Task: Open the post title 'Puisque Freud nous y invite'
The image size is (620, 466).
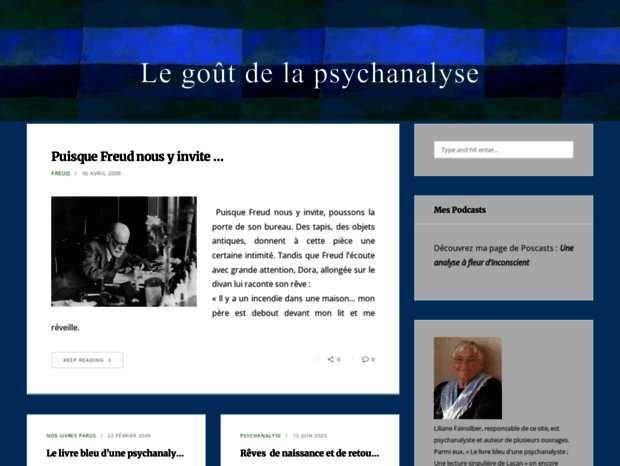Action: (137, 156)
